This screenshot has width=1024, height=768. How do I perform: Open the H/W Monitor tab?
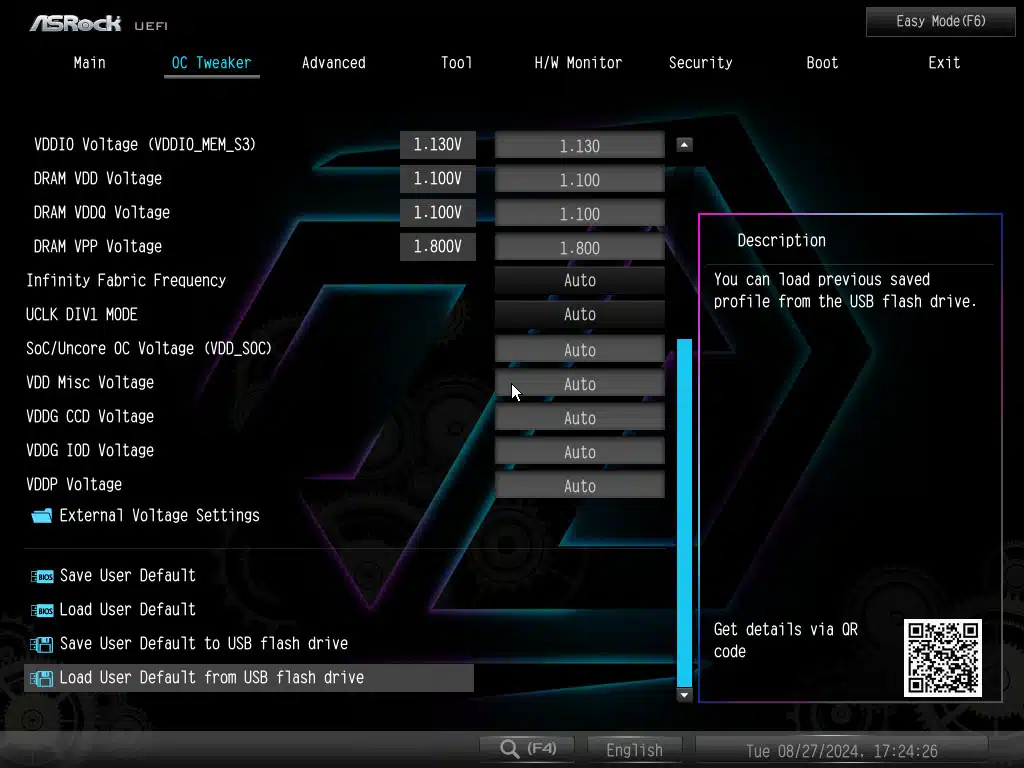pyautogui.click(x=578, y=63)
